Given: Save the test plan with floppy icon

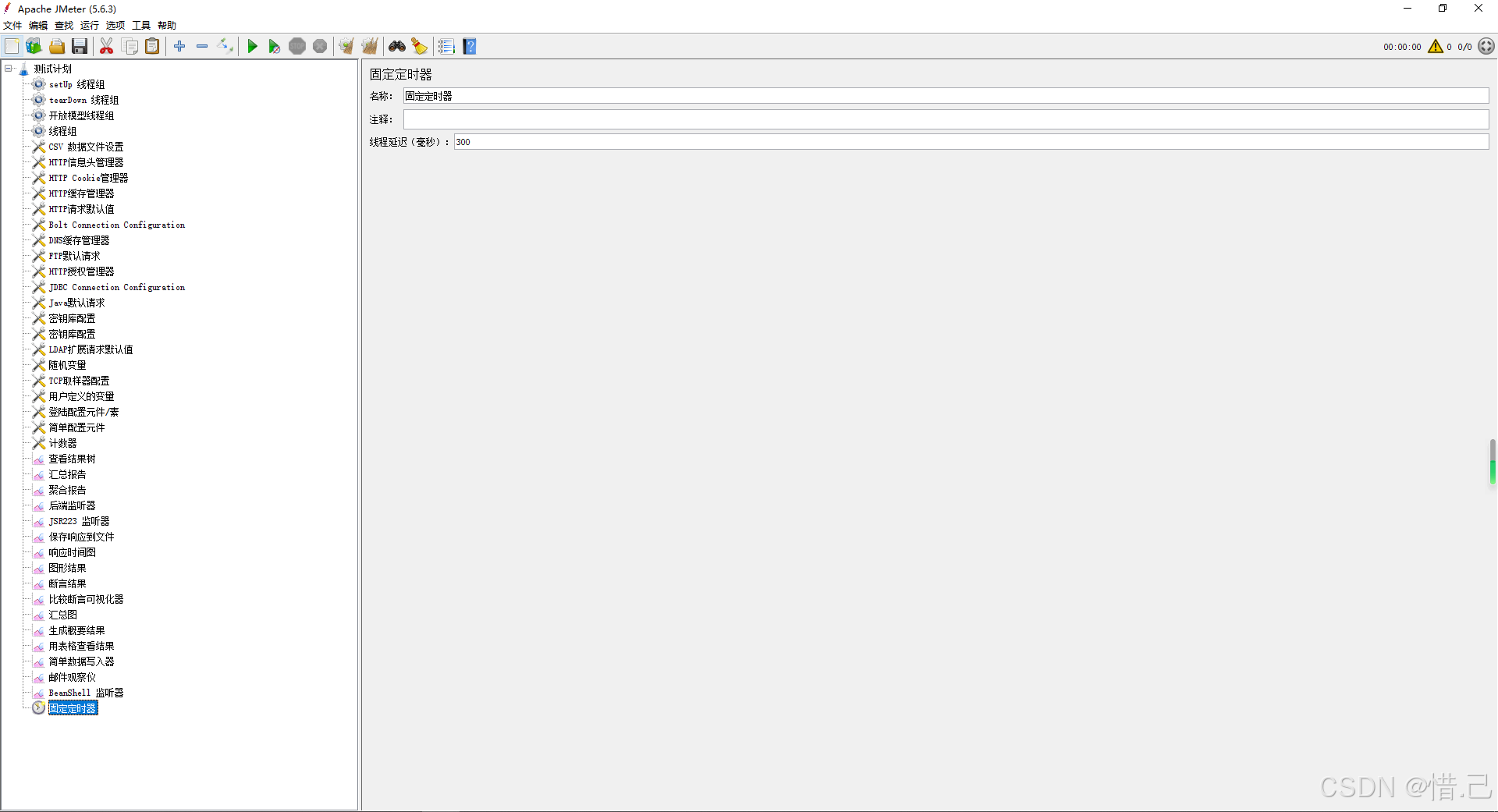Looking at the screenshot, I should (x=80, y=47).
